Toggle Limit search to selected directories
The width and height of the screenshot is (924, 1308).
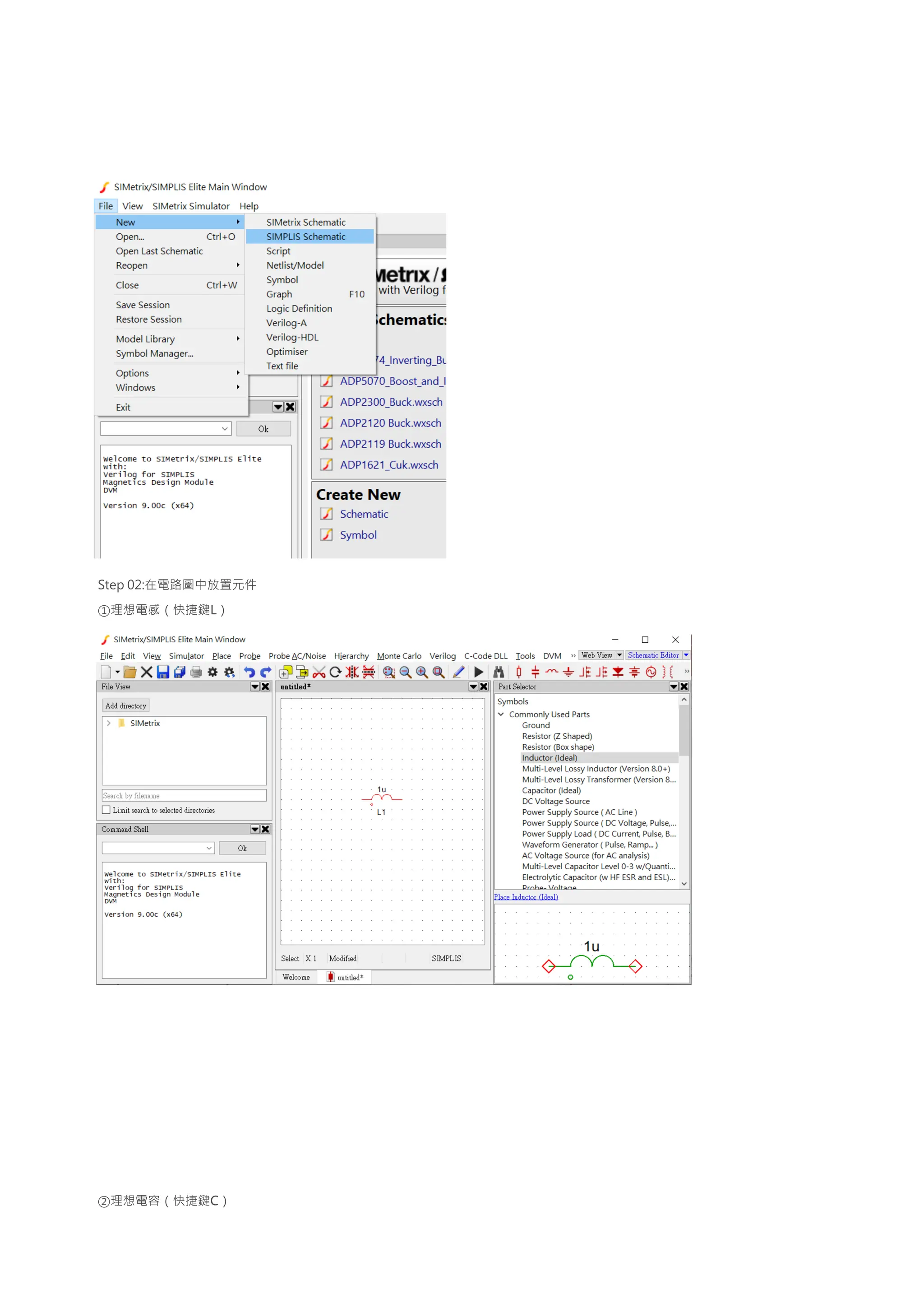click(106, 810)
